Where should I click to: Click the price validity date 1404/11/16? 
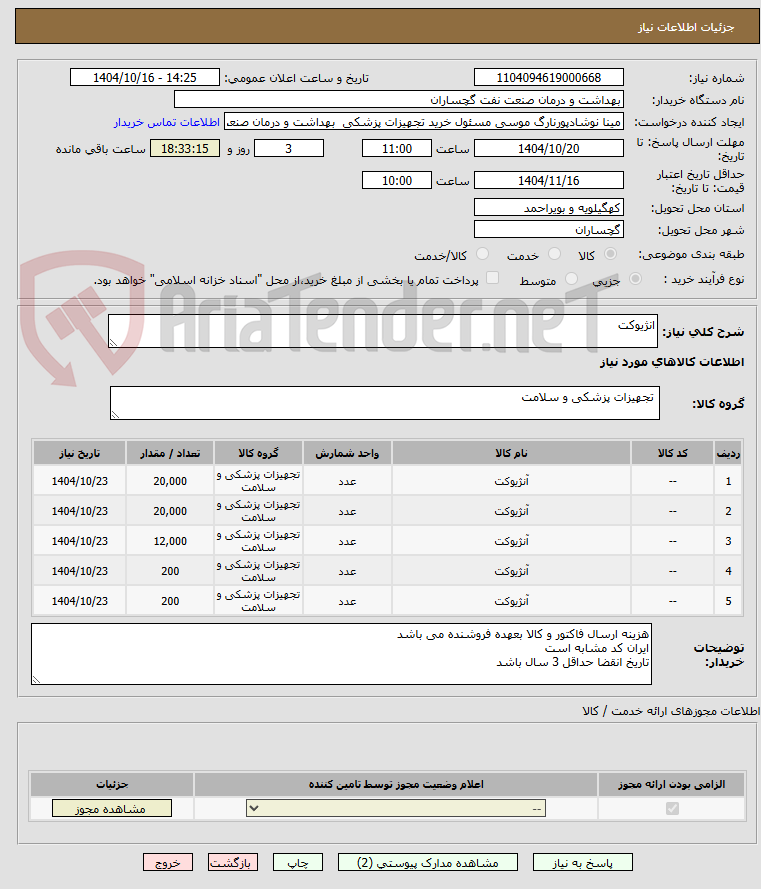548,181
